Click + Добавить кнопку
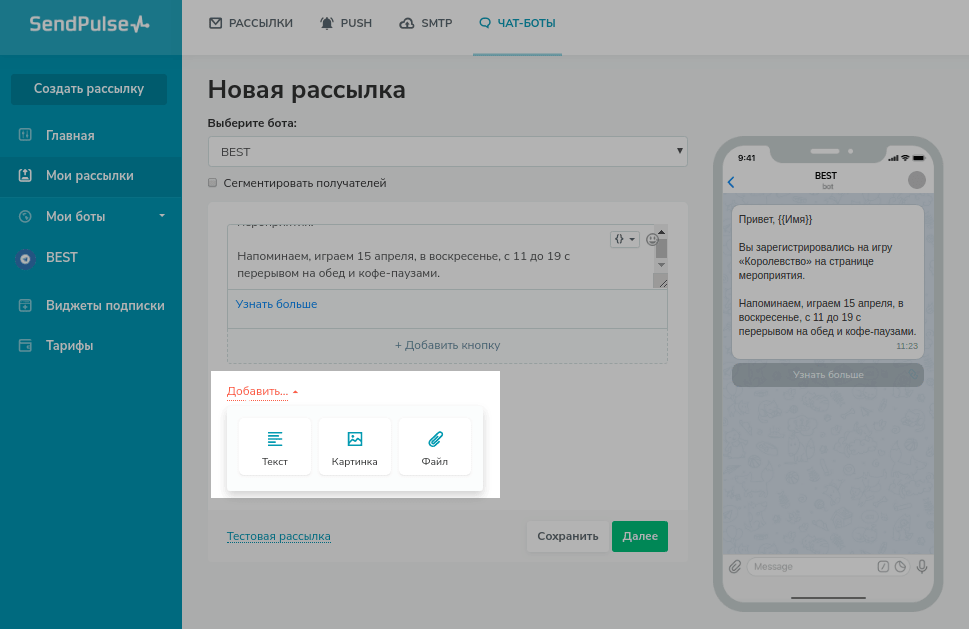Image resolution: width=969 pixels, height=629 pixels. click(x=447, y=345)
